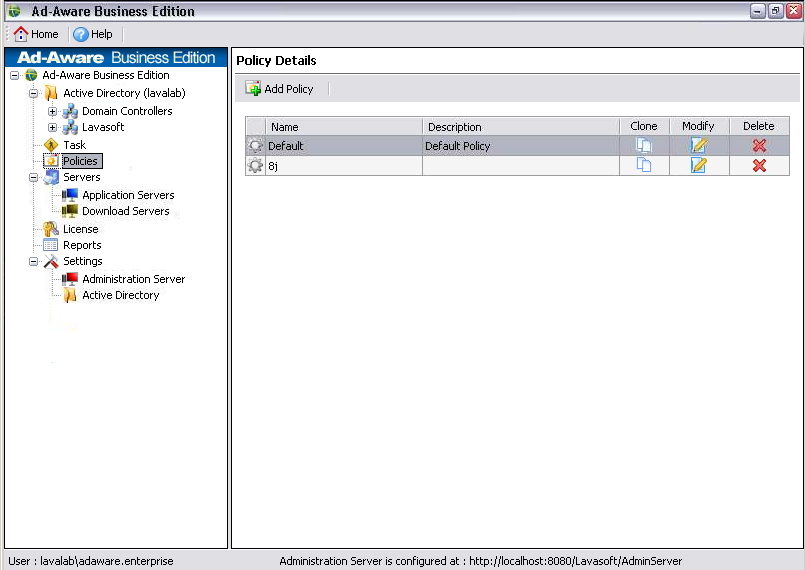805x570 pixels.
Task: Expand the Lavasoft node
Action: (52, 127)
